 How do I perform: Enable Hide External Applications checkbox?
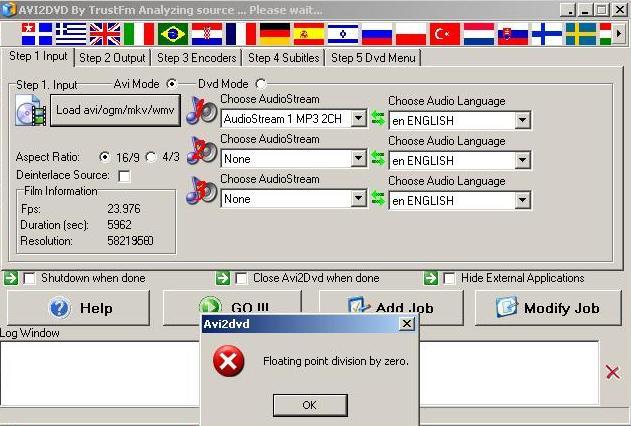pos(449,278)
